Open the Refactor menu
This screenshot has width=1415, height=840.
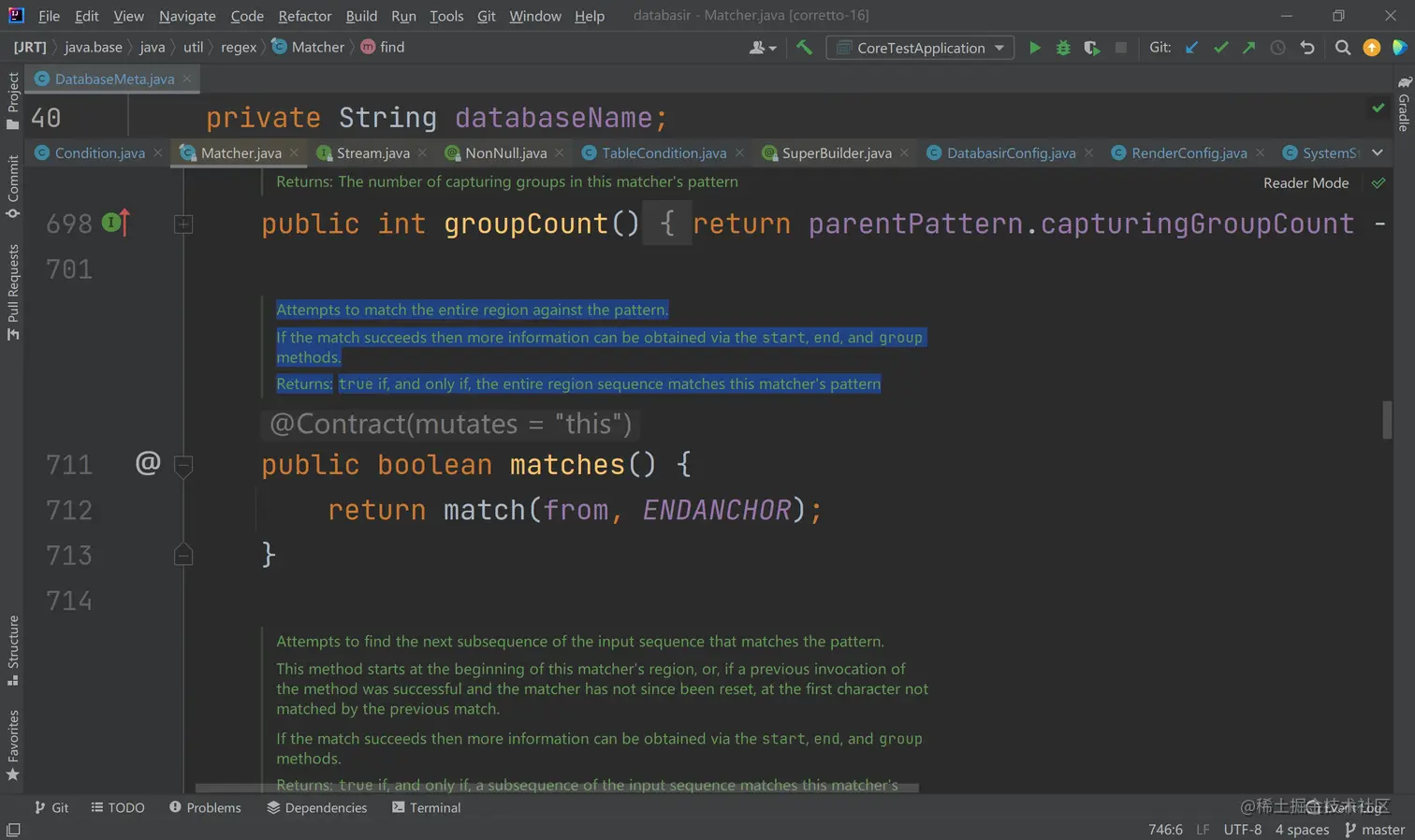pyautogui.click(x=304, y=15)
